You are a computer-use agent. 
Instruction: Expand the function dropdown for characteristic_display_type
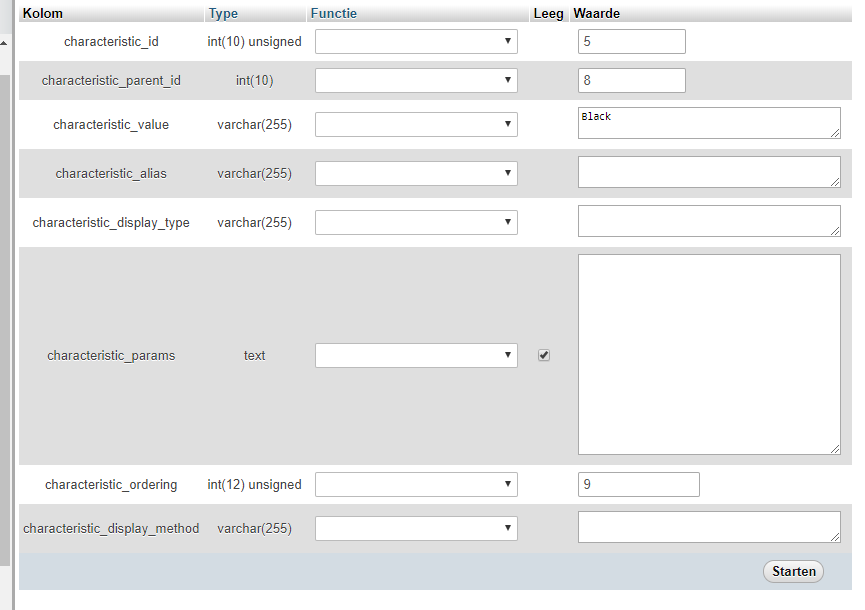point(416,222)
